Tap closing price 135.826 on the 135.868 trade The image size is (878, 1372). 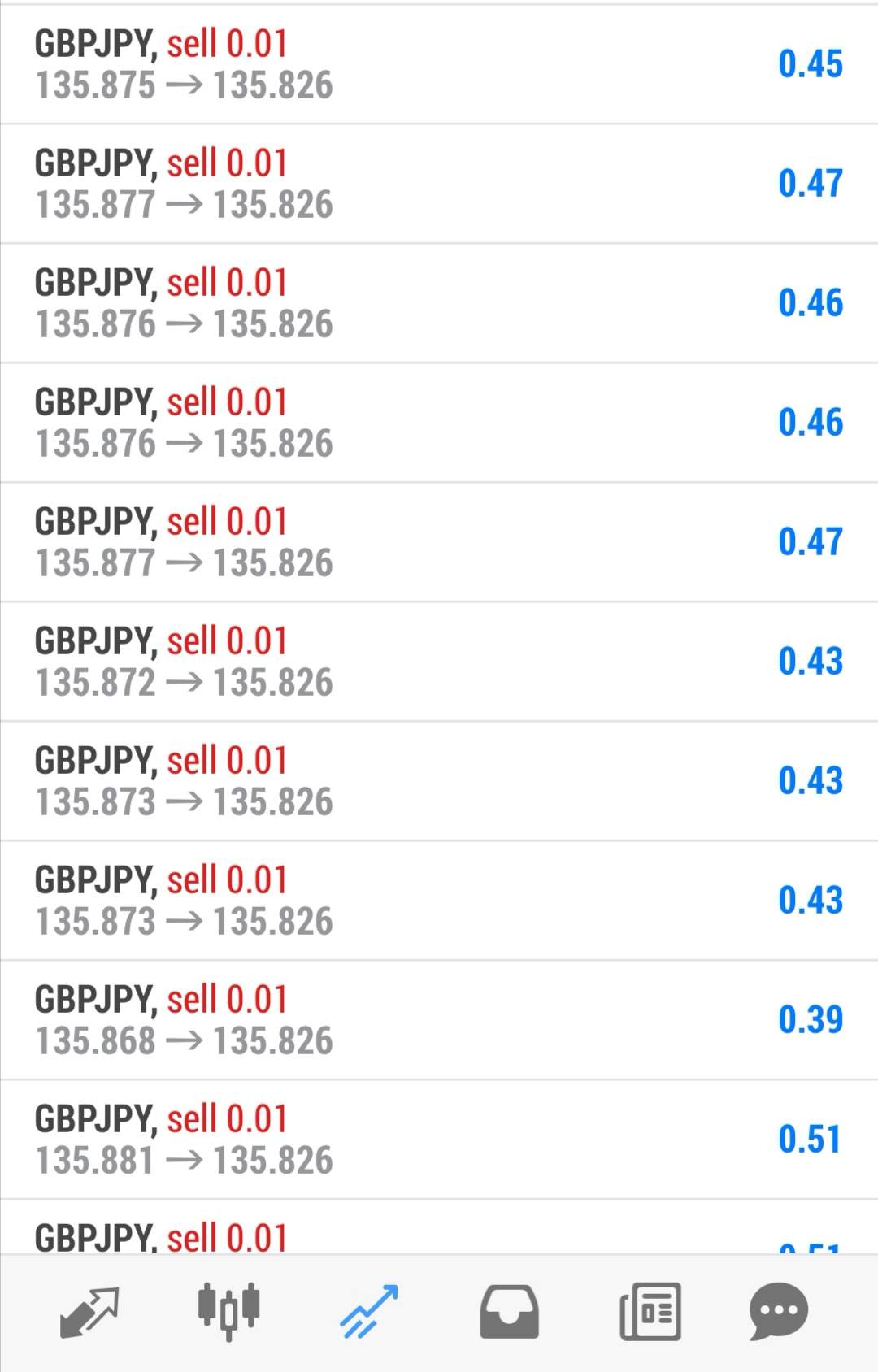point(272,1041)
